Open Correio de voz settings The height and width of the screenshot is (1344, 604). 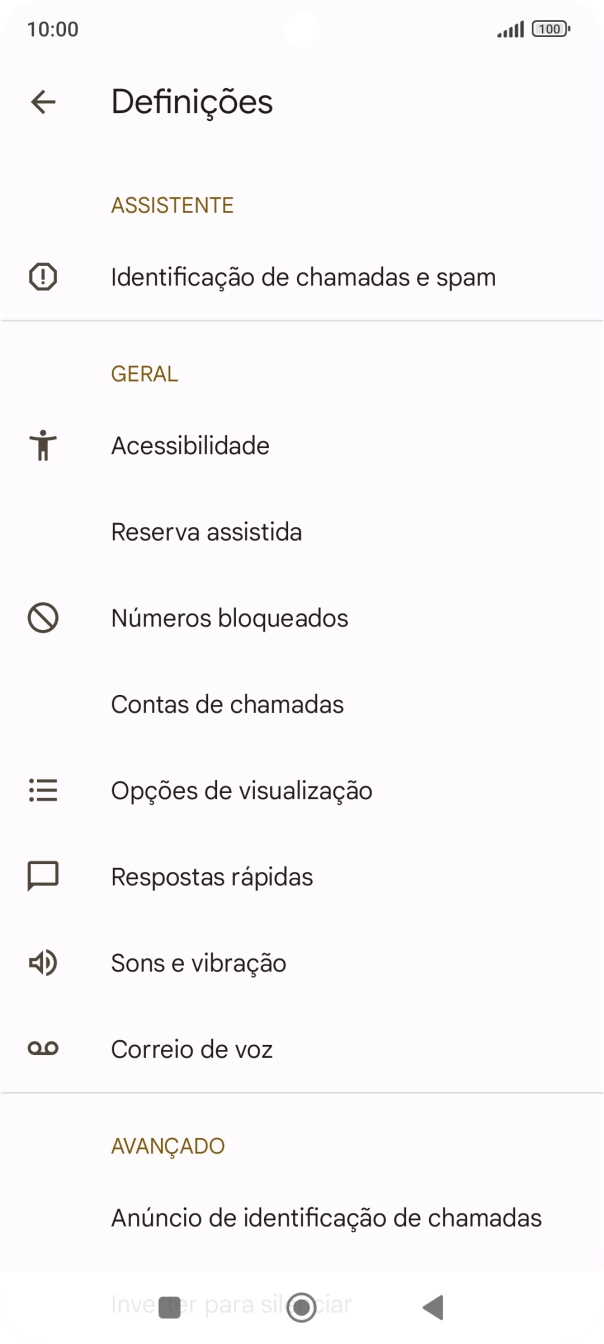tap(192, 1048)
